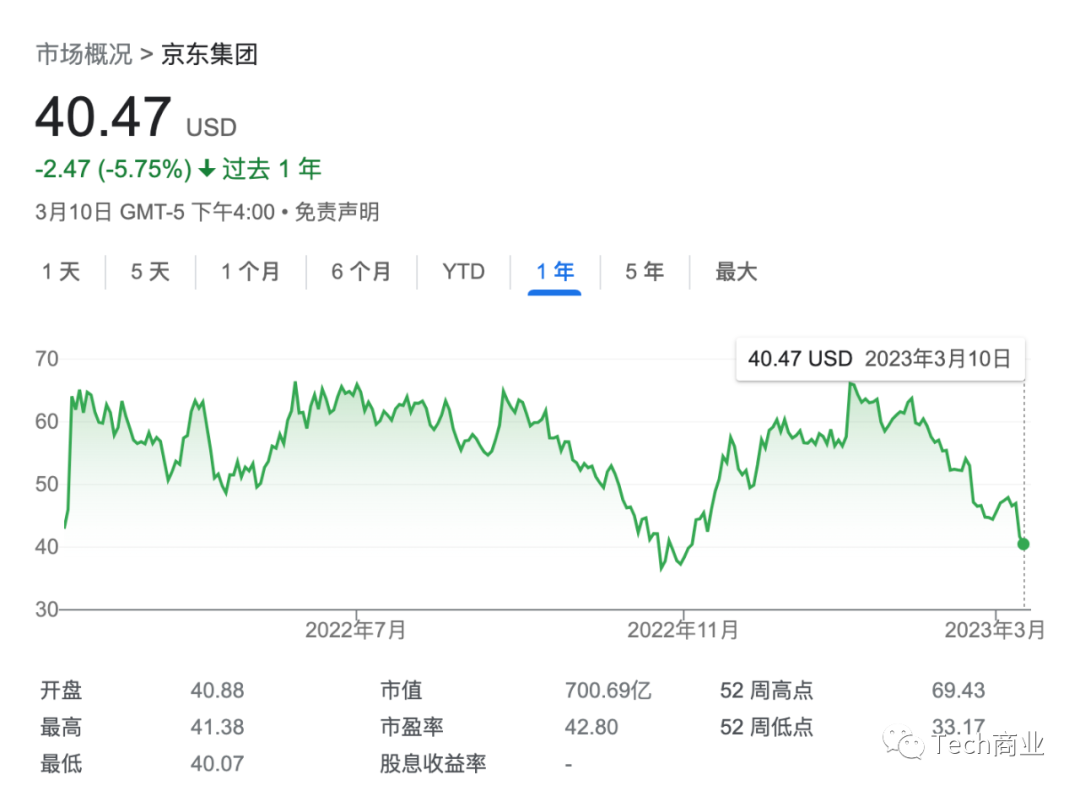Click the 41.38 day high value
Screen dimensions: 1080x791
click(217, 727)
